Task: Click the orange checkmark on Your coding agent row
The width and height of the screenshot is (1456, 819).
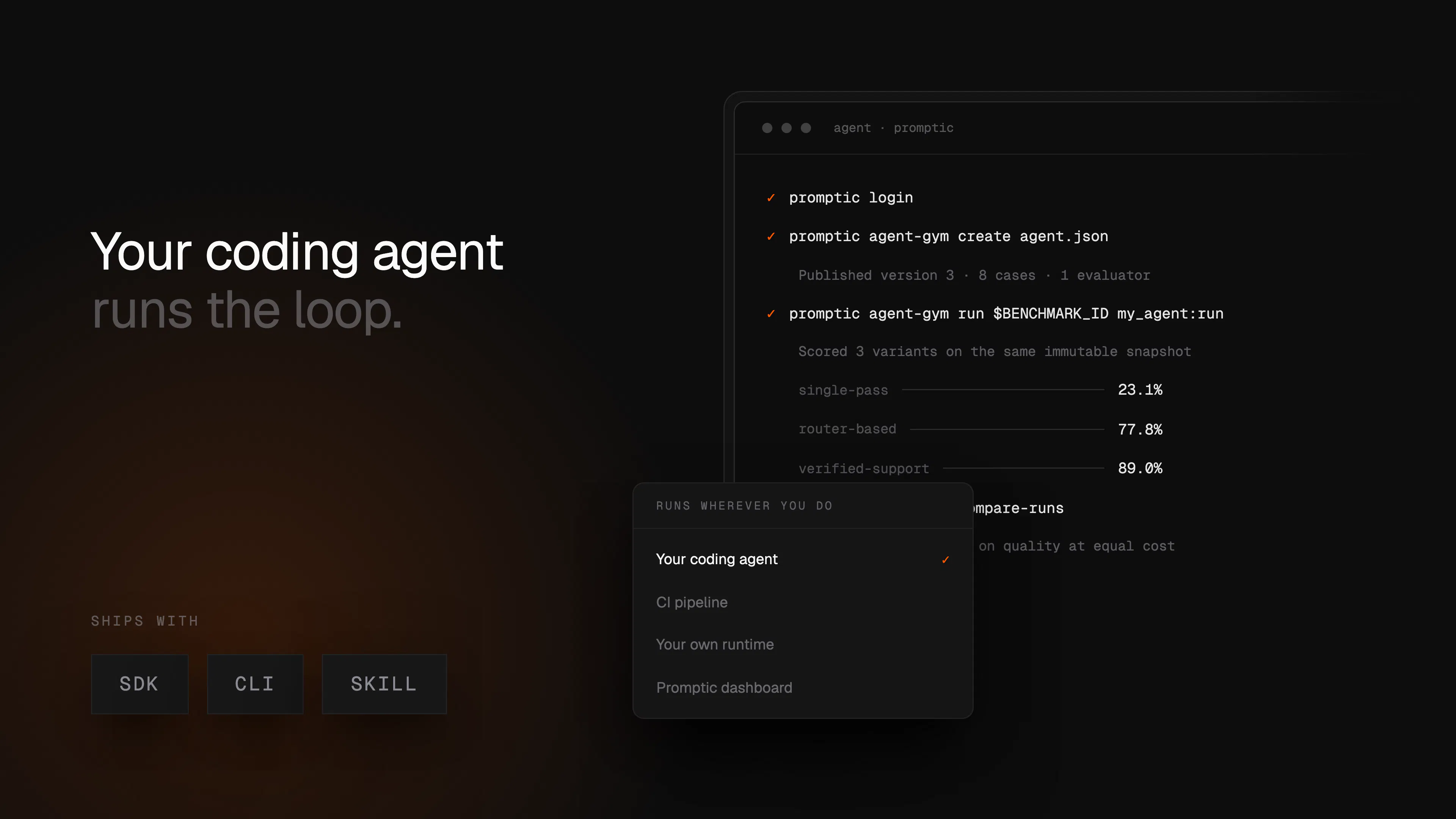Action: coord(945,560)
